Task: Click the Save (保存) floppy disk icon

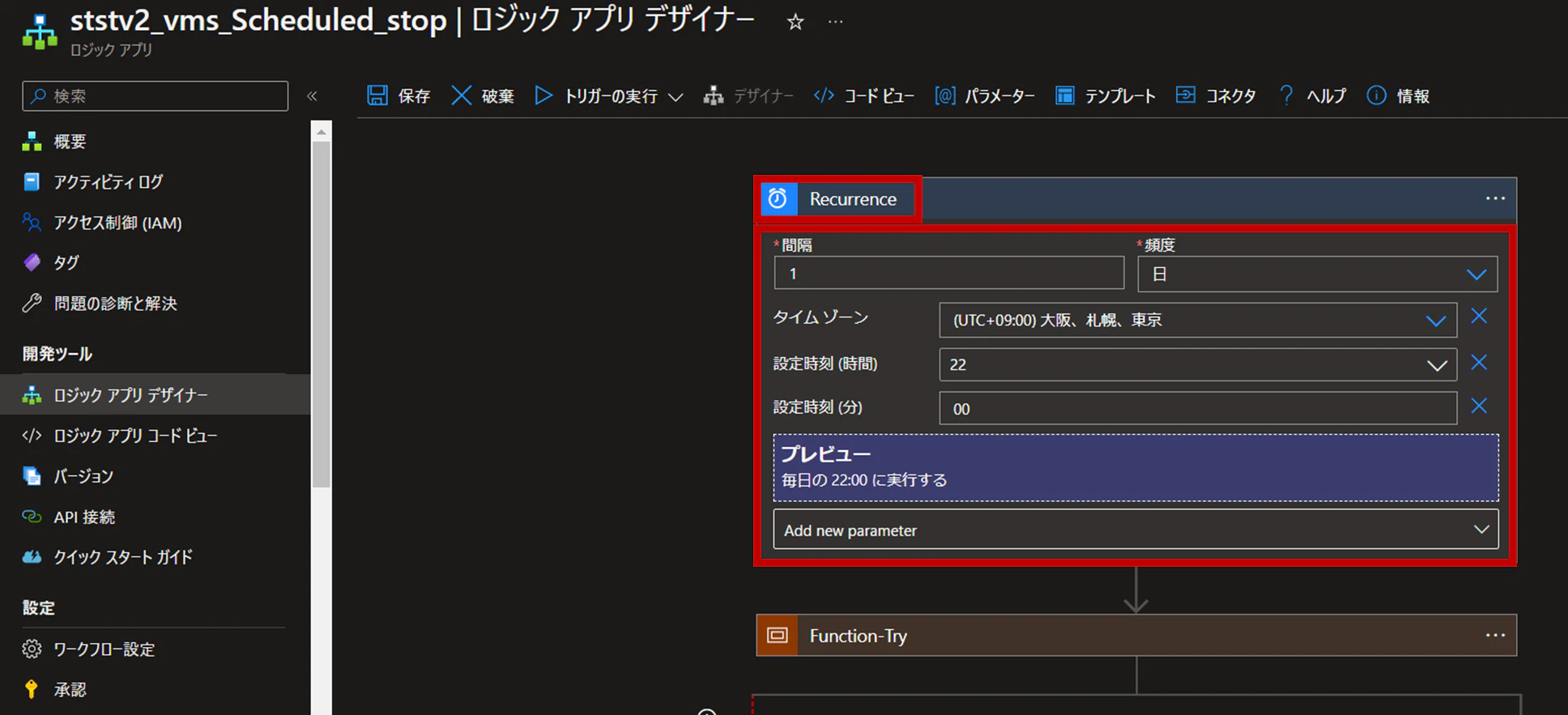Action: [x=377, y=96]
